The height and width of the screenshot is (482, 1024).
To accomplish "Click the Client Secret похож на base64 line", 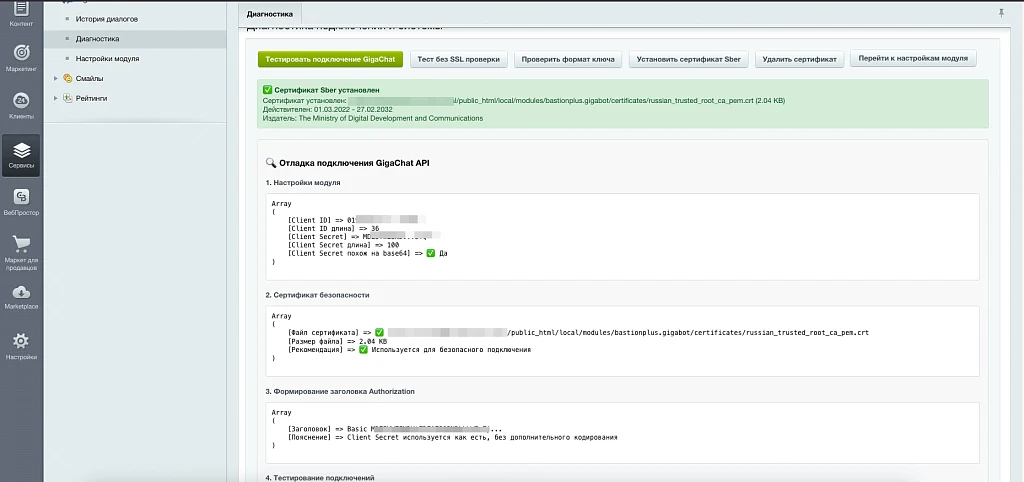I will pos(367,253).
